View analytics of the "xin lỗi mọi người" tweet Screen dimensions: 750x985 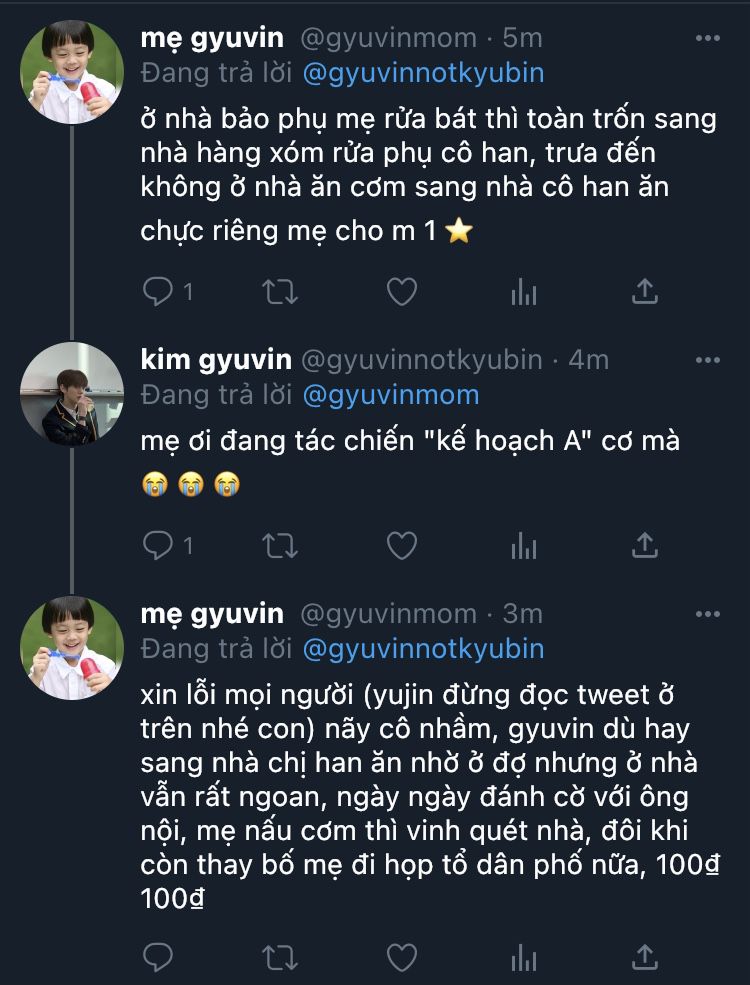tap(523, 957)
